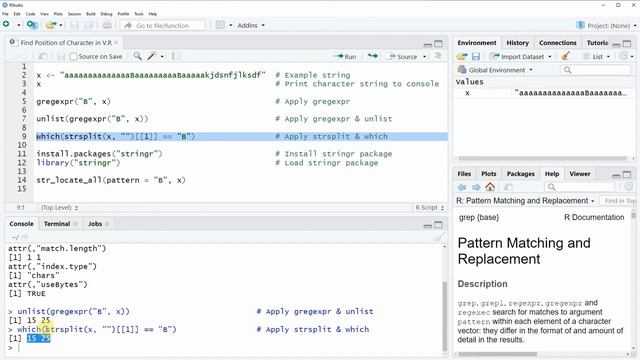This screenshot has height=360, width=640.
Task: Save workspace with Environment disk icon
Action: [476, 56]
